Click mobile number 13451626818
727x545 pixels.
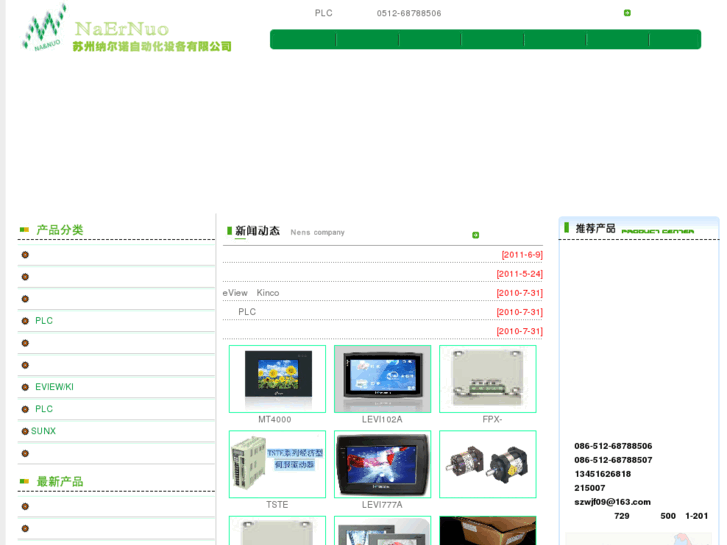coord(602,474)
